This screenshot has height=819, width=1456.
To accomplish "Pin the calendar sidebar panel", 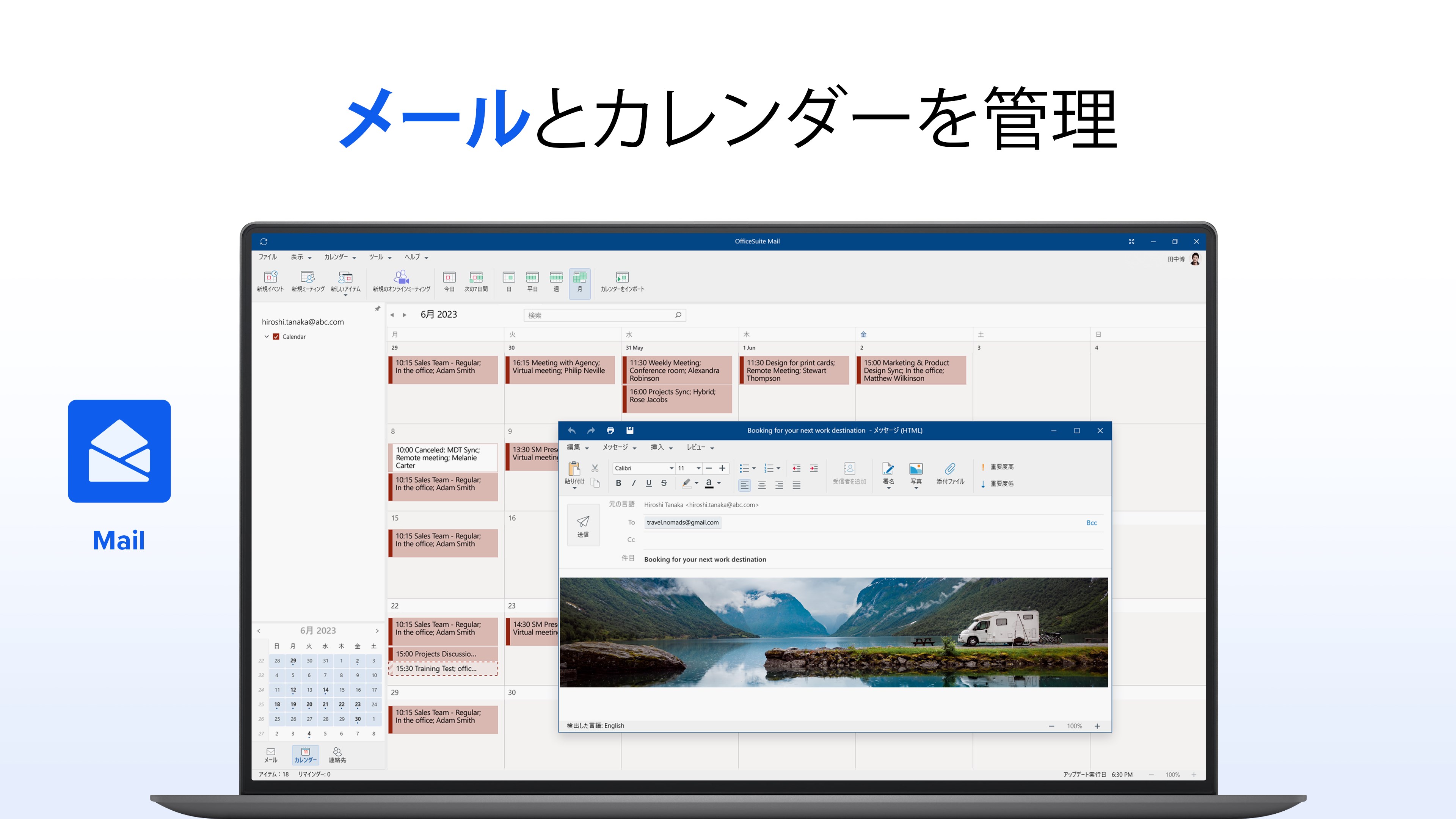I will 378,309.
